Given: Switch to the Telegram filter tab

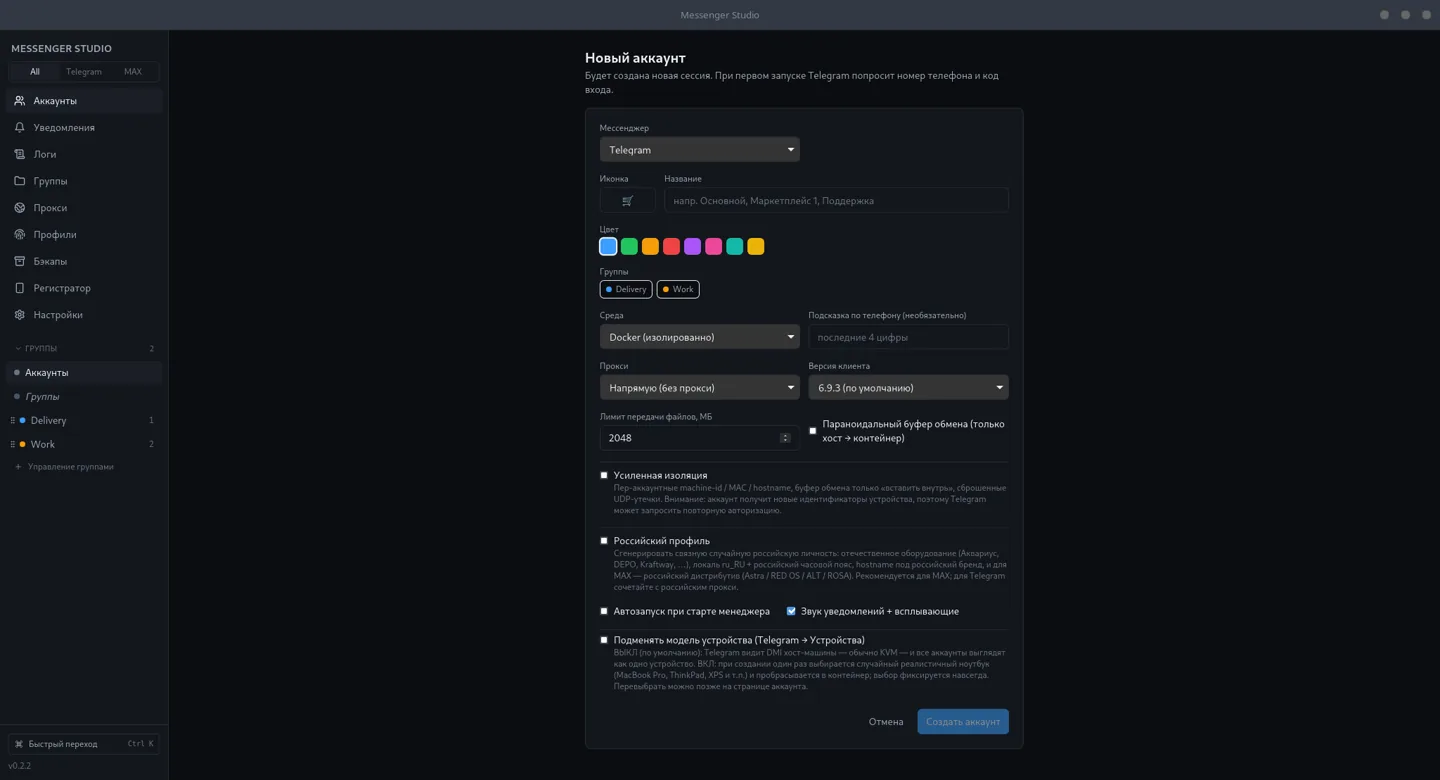Looking at the screenshot, I should [84, 72].
